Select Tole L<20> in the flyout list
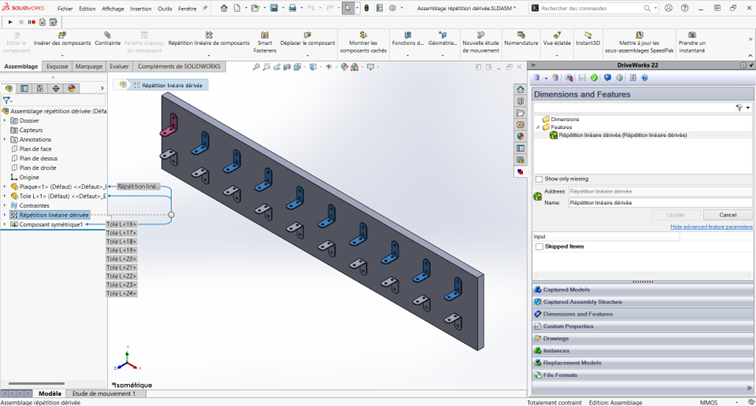 pos(122,259)
